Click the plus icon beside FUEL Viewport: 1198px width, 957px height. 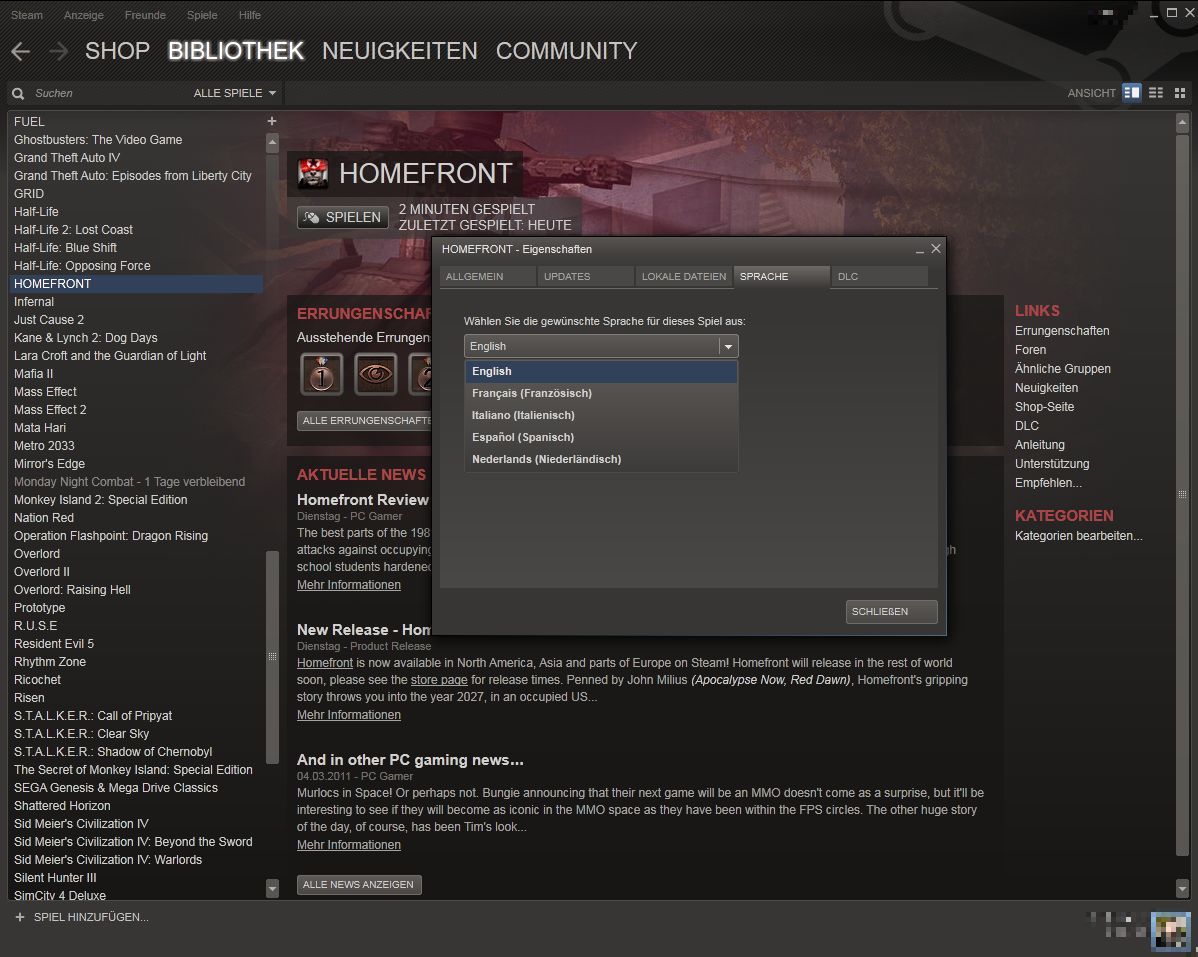271,121
